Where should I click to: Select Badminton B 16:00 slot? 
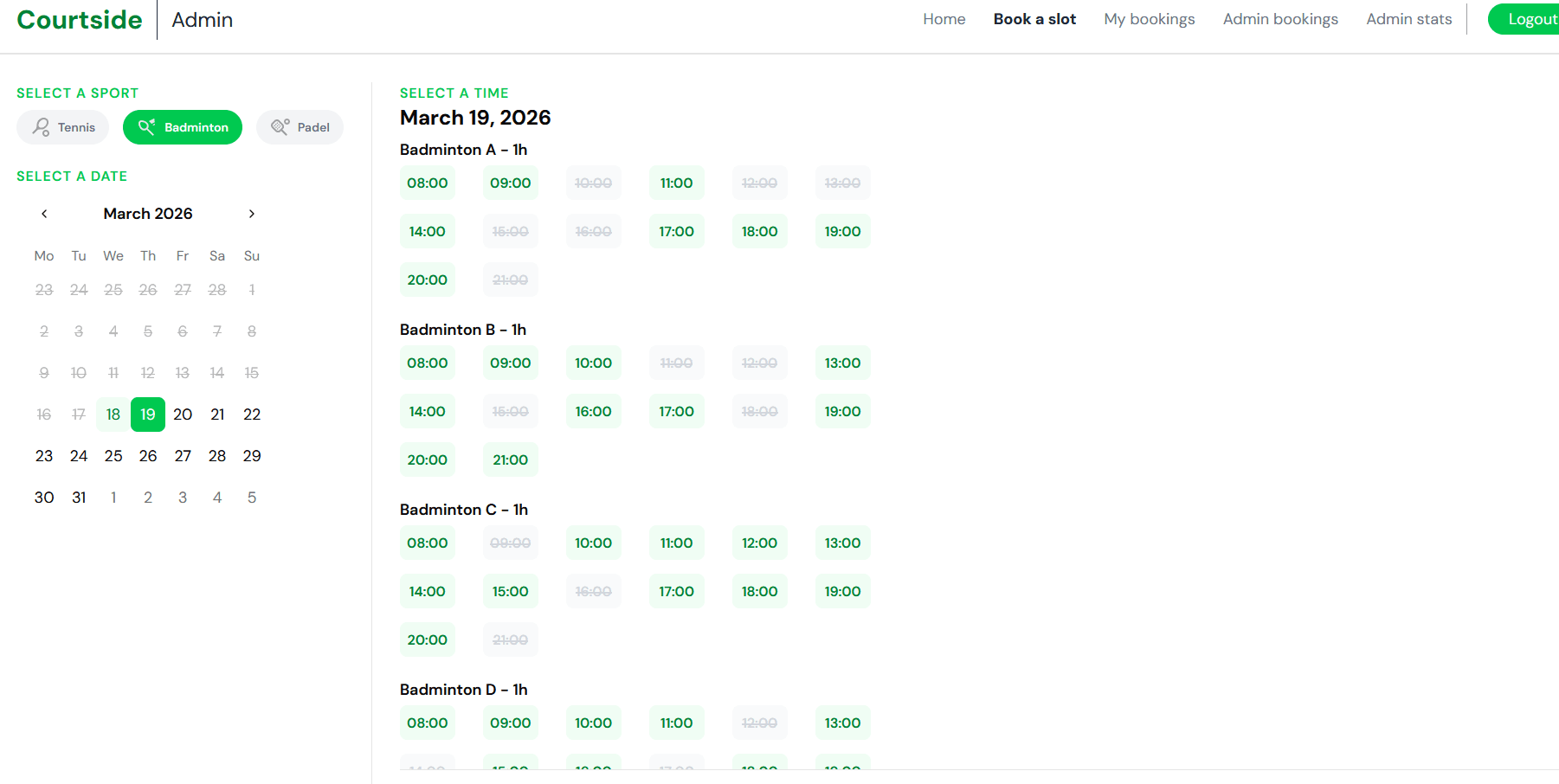[x=593, y=412]
